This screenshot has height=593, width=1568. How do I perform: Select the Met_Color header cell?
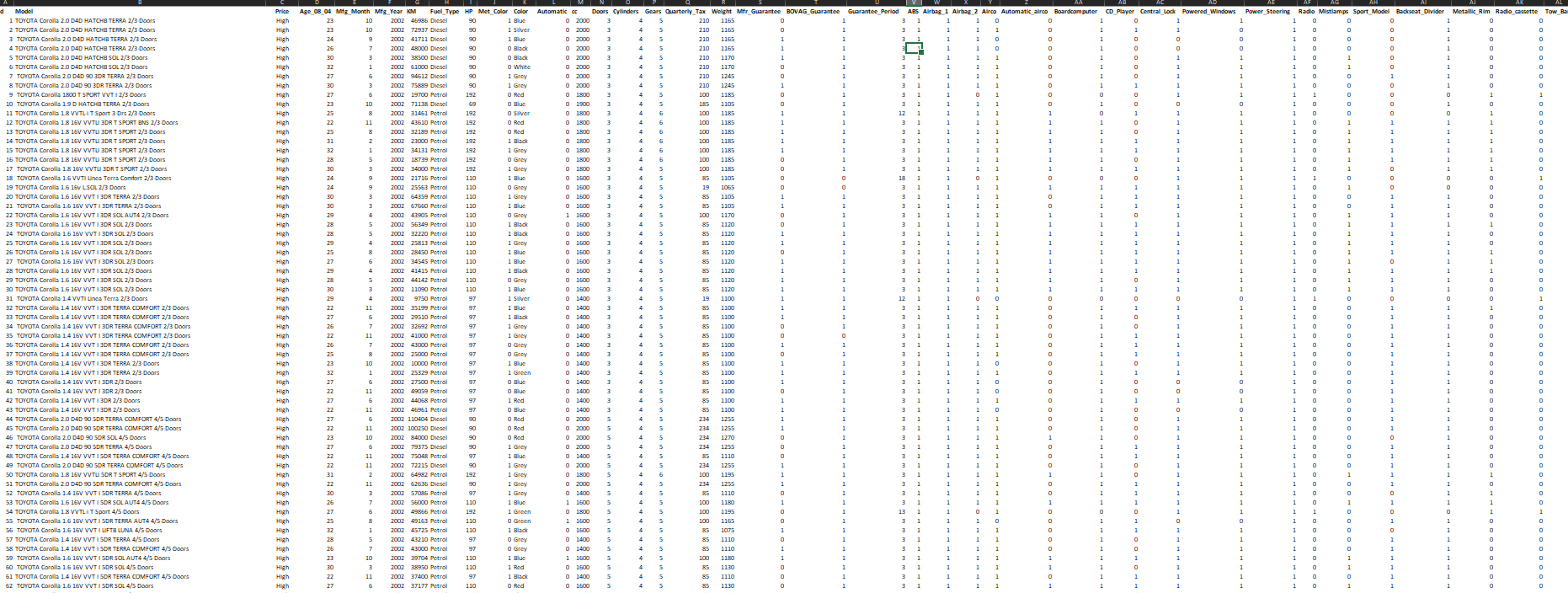(493, 12)
